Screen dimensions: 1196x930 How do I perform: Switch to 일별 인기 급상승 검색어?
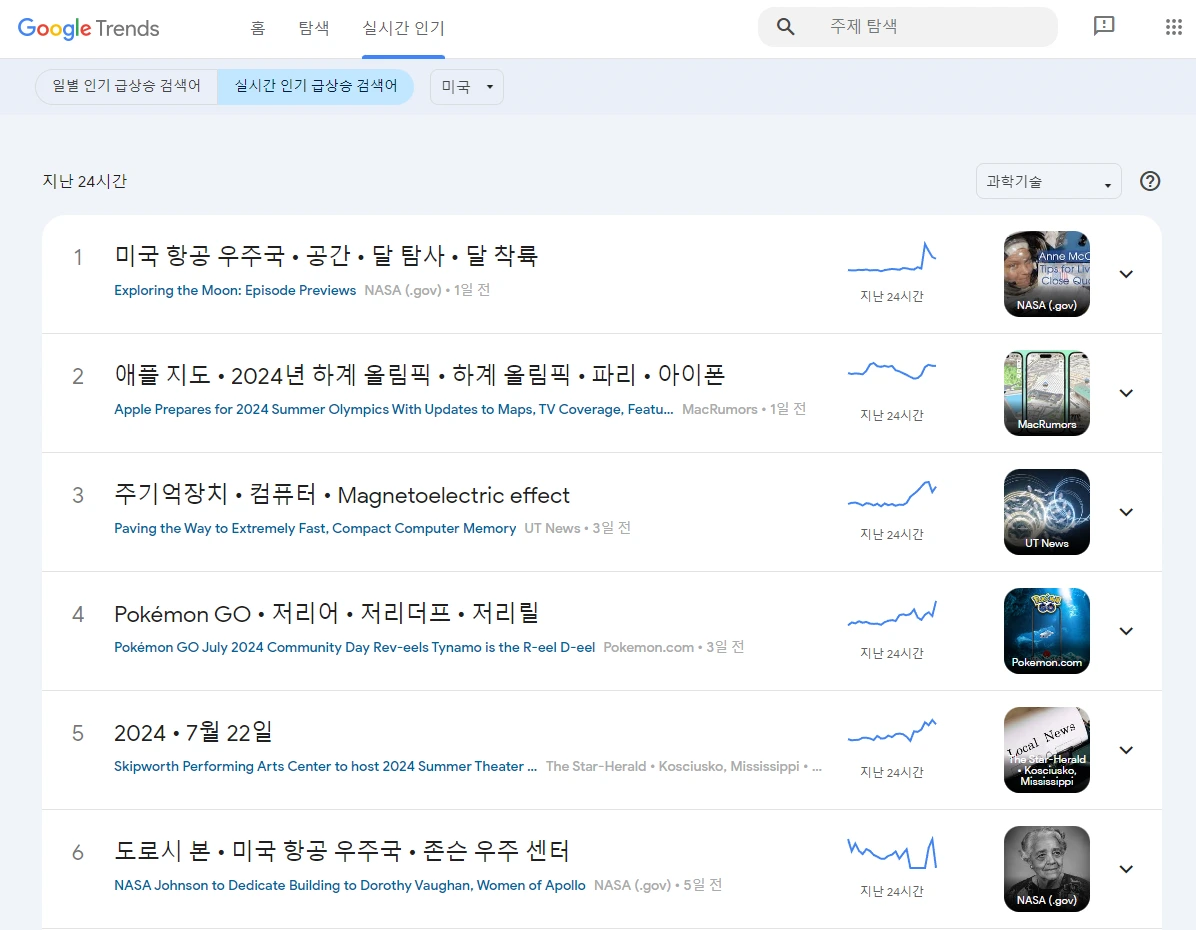[x=127, y=86]
